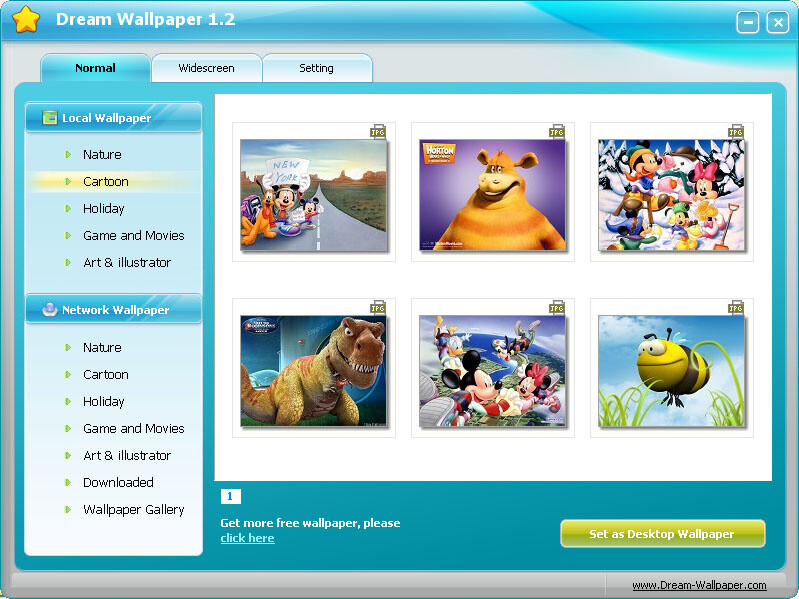Open Game and Movies under Network Wallpaper
This screenshot has height=599, width=799.
point(134,428)
